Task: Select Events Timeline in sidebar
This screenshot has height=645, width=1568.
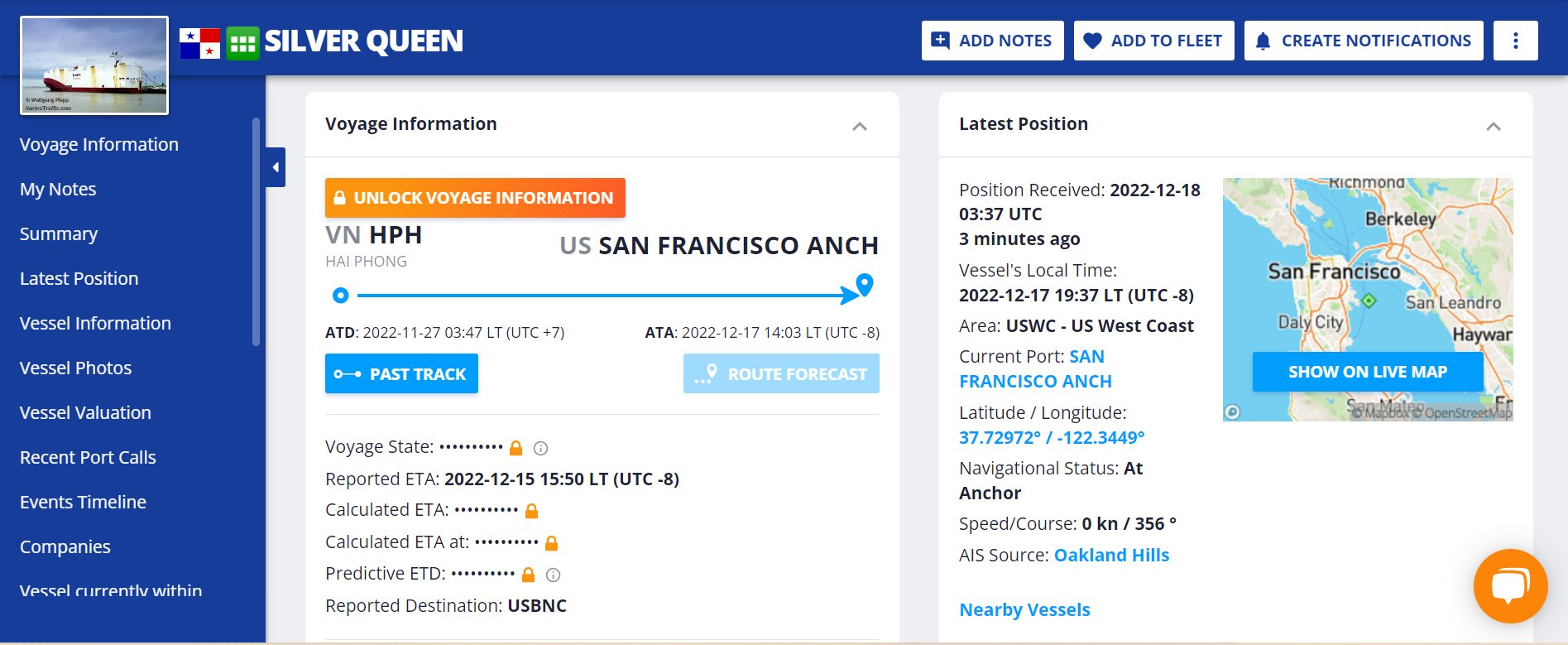Action: (83, 502)
